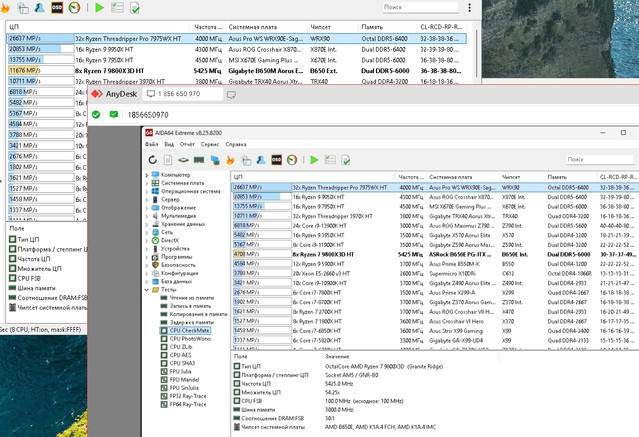Click the document checkmark icon in background AIDA64 toolbar
This screenshot has height=437, width=639.
(134, 7)
